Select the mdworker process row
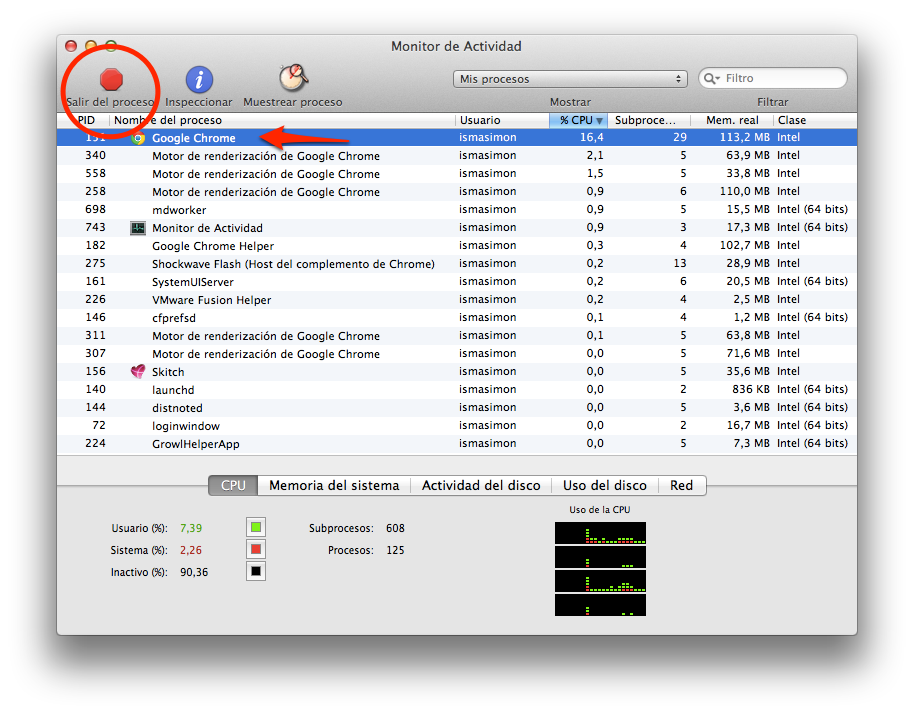Image resolution: width=914 pixels, height=714 pixels. [x=457, y=210]
